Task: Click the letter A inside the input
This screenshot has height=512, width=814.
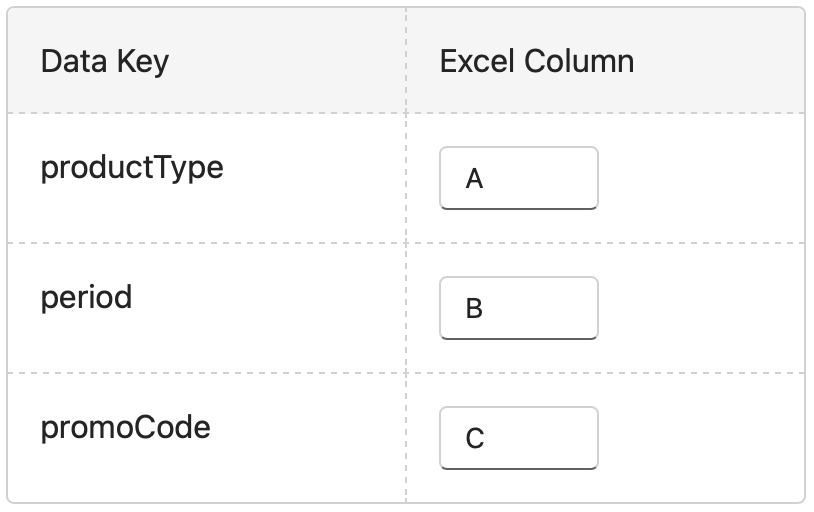Action: click(475, 179)
